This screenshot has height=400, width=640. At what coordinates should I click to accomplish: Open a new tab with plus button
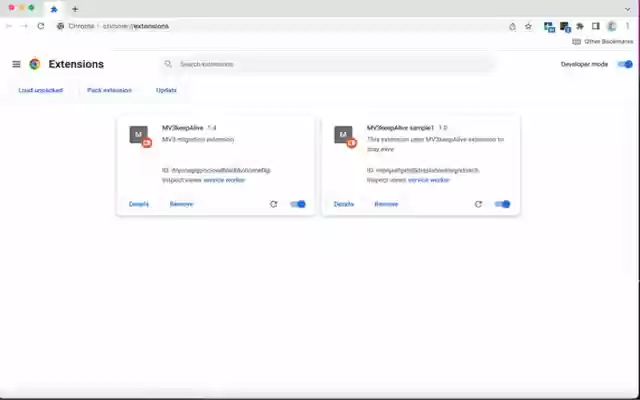tap(75, 9)
